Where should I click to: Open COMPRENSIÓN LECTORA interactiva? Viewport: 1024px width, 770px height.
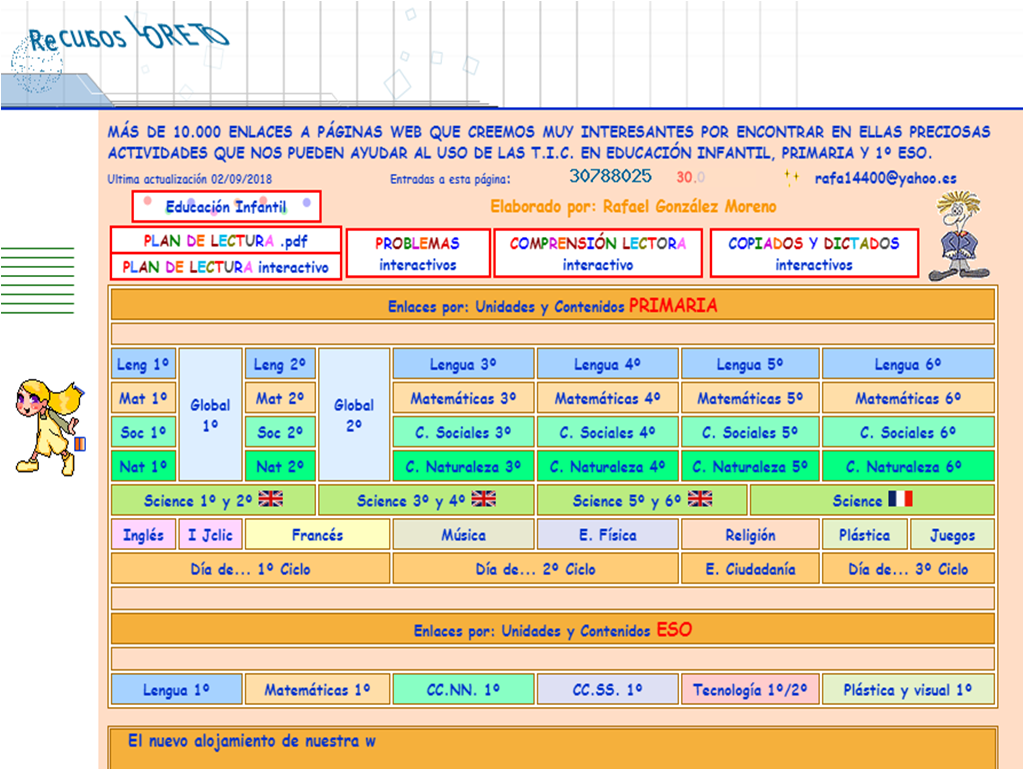(x=598, y=253)
